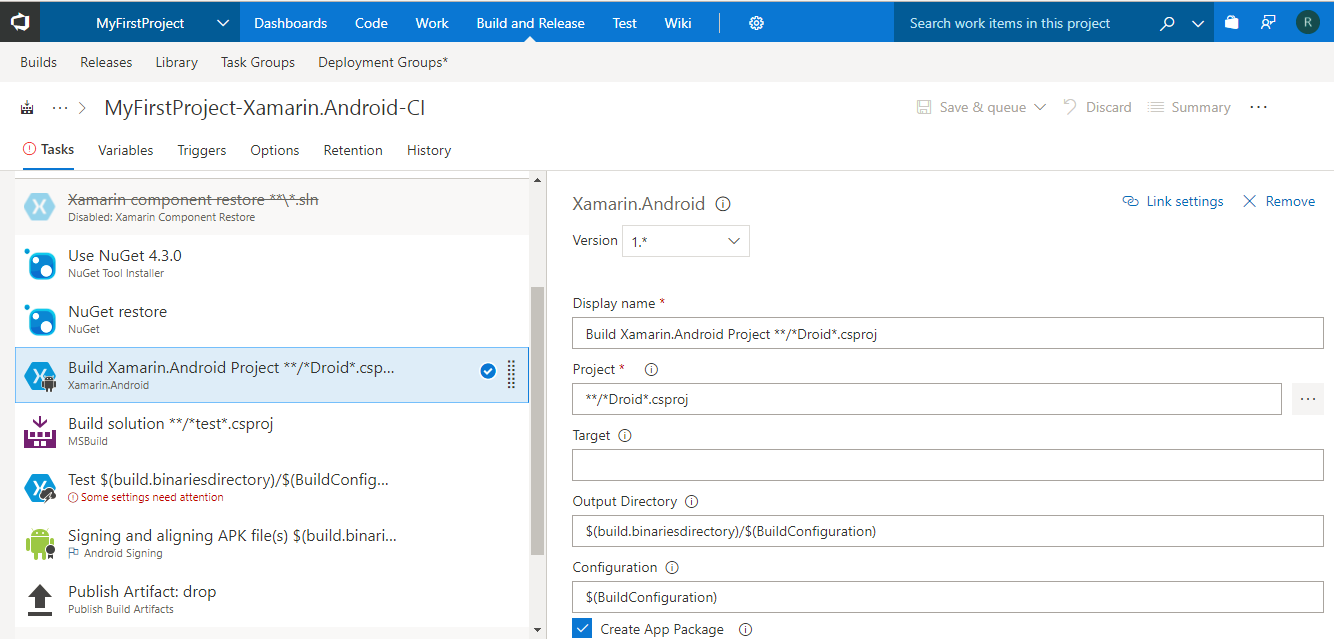
Task: Toggle the Create App Package checkbox
Action: [x=582, y=628]
